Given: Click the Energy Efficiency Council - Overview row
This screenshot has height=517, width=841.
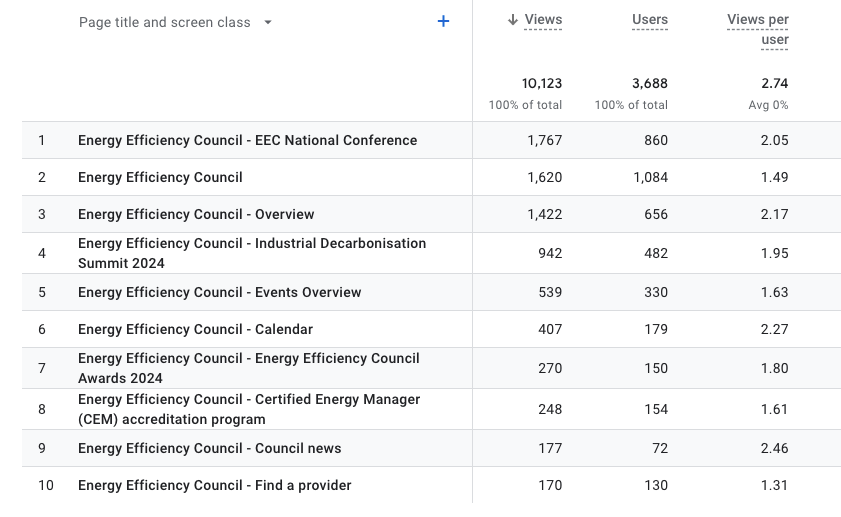Looking at the screenshot, I should [196, 214].
